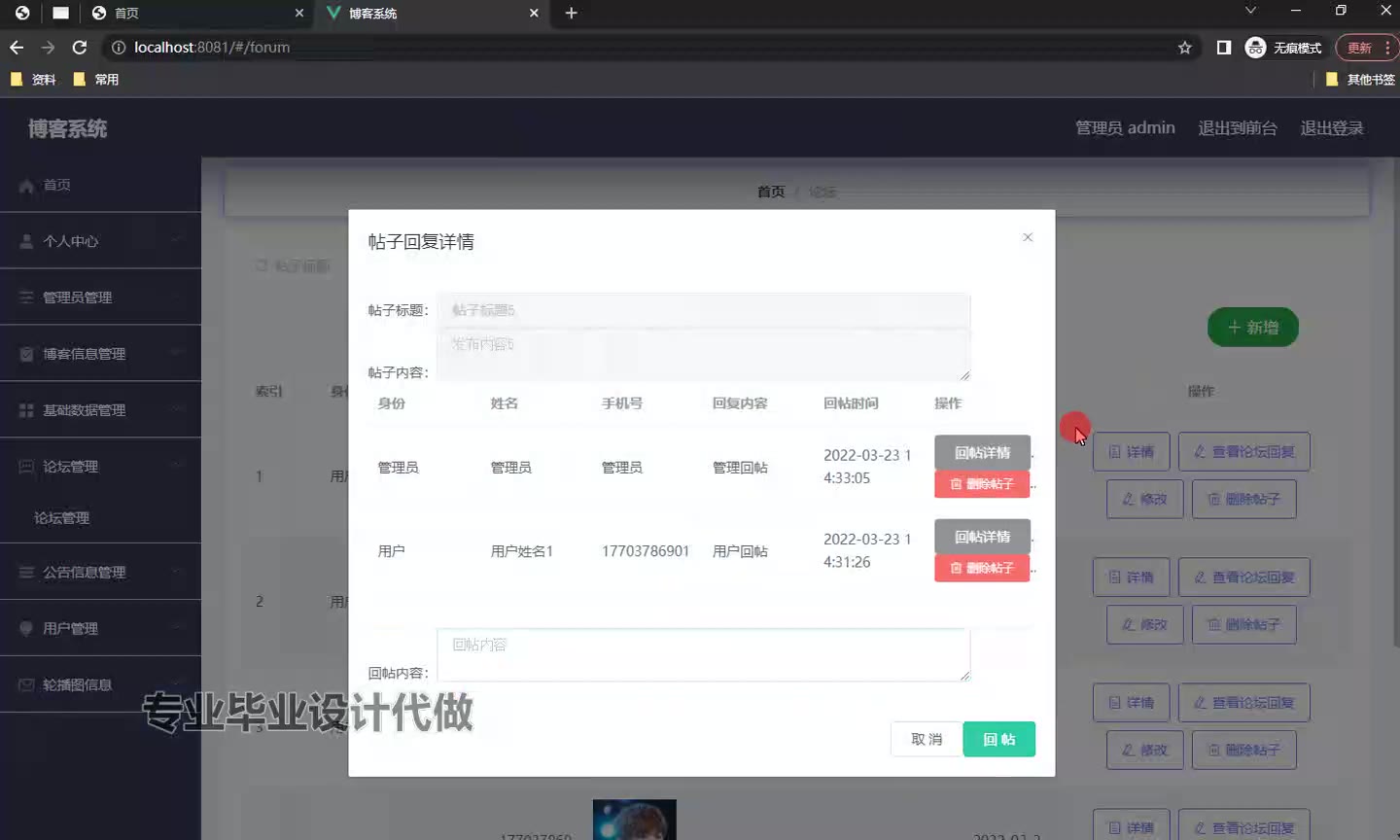
Task: Open the 资料 bookmark folder
Action: (33, 80)
